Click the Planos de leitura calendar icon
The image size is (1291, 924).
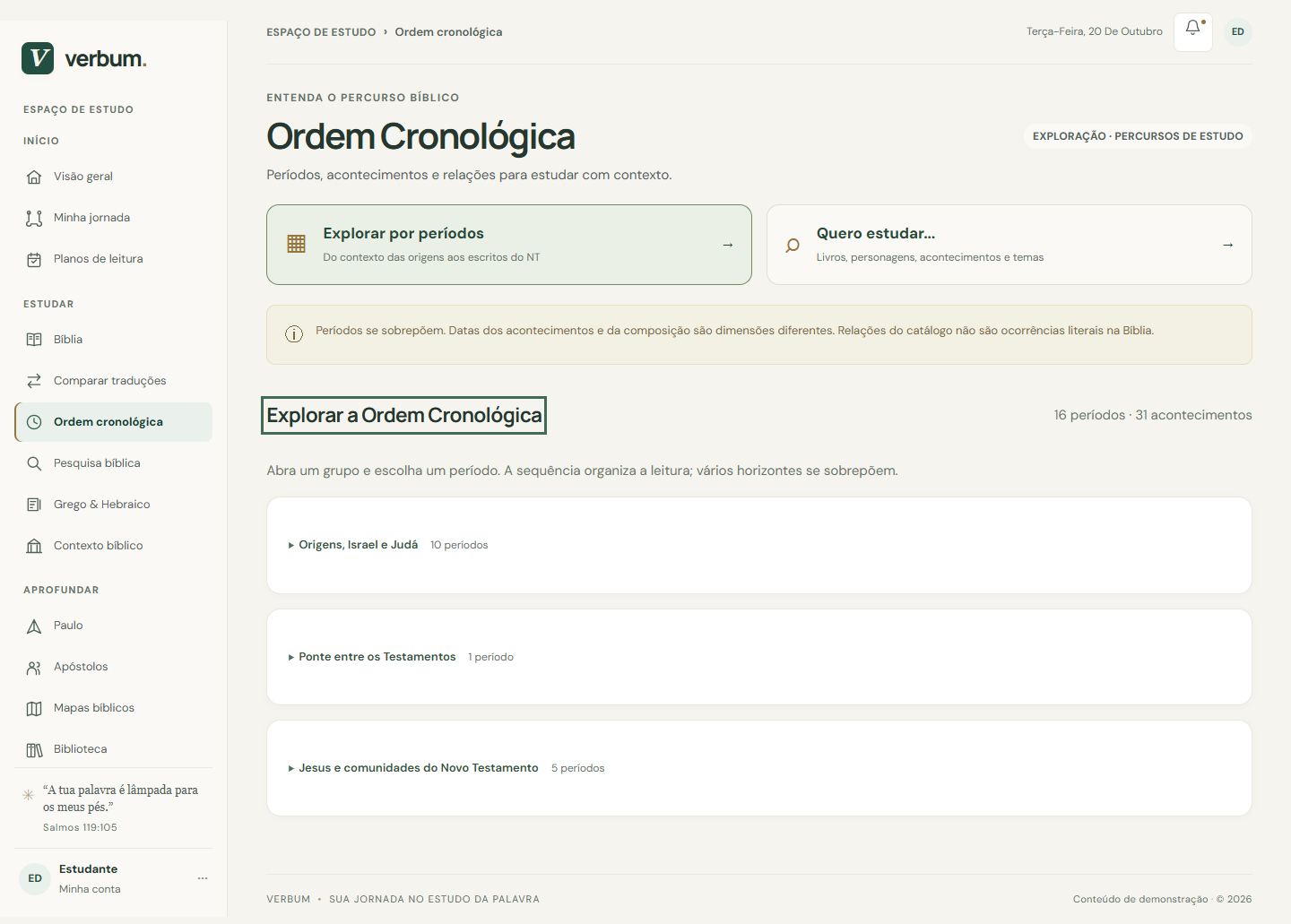pyautogui.click(x=34, y=259)
